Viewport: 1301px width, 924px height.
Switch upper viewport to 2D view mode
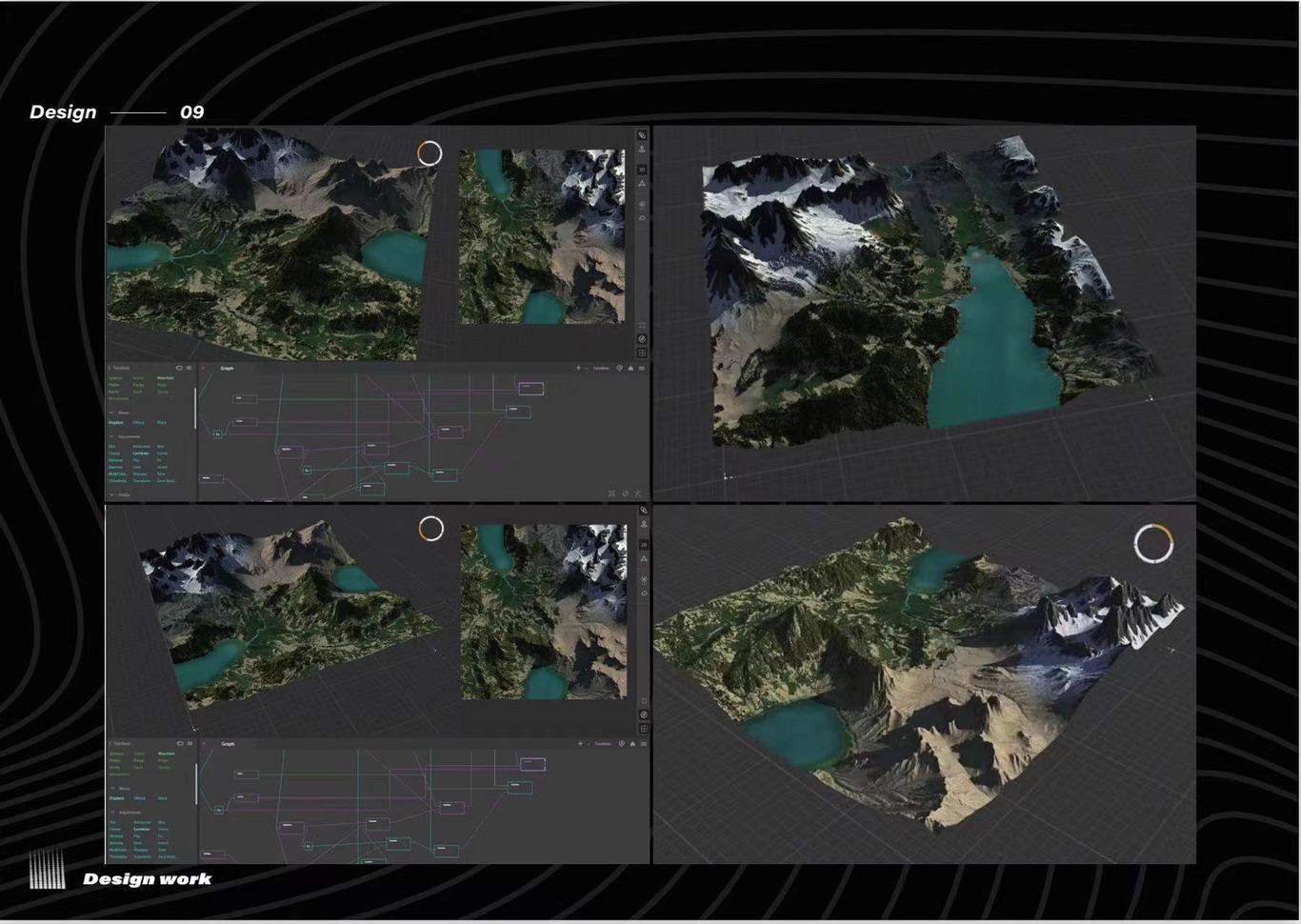pos(642,170)
